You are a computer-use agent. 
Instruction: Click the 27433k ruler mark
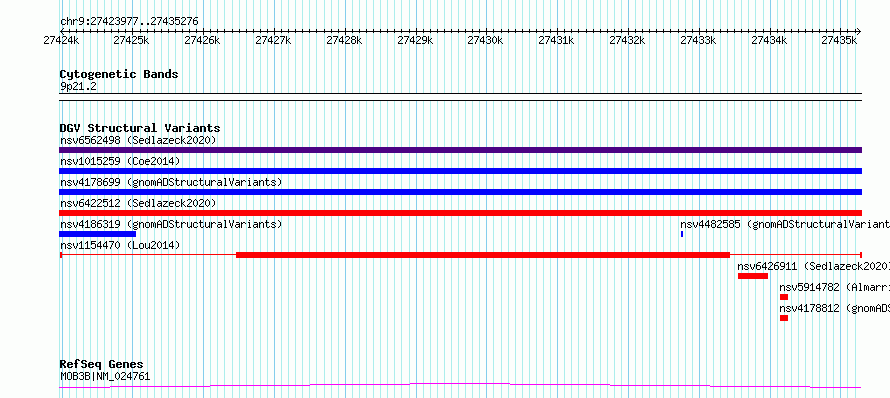[698, 40]
